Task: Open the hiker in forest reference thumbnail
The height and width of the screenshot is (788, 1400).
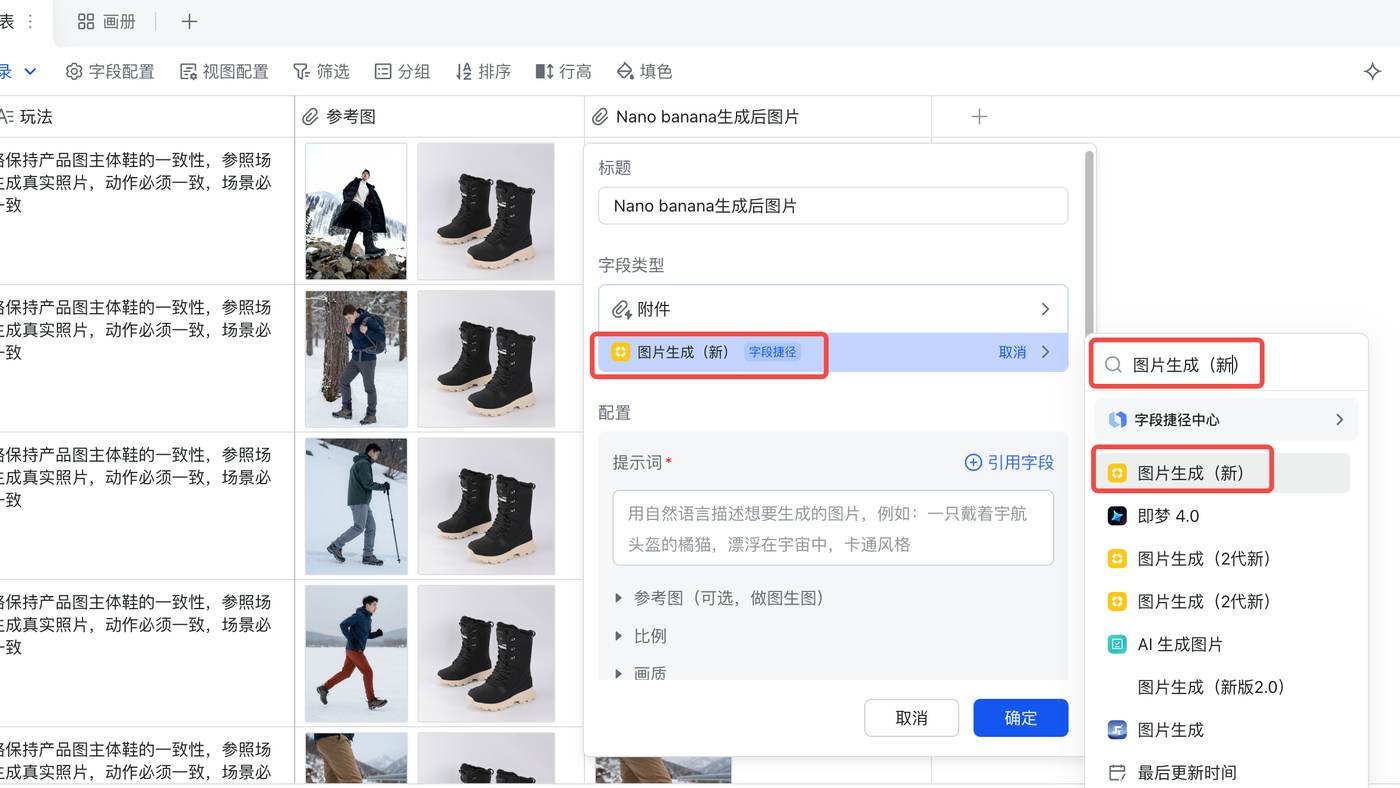Action: [356, 359]
